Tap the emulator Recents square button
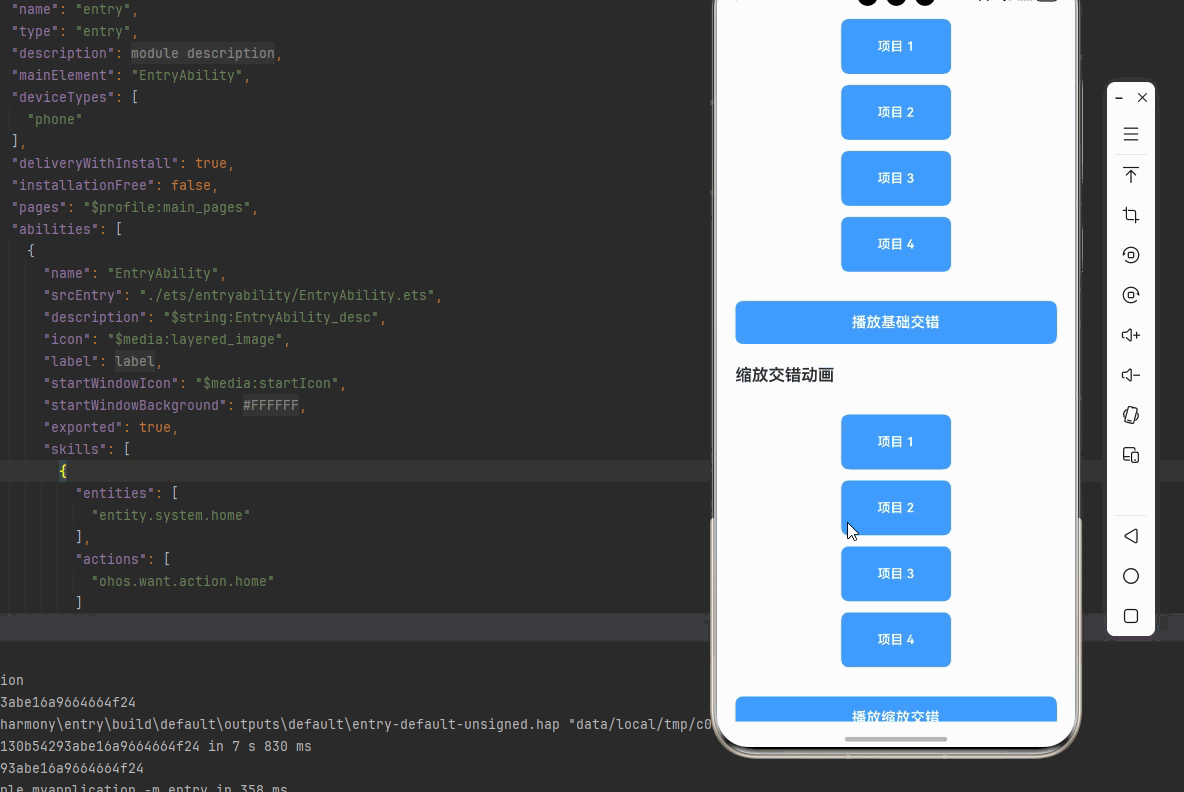Screen dimensions: 1184x792 coord(1130,616)
